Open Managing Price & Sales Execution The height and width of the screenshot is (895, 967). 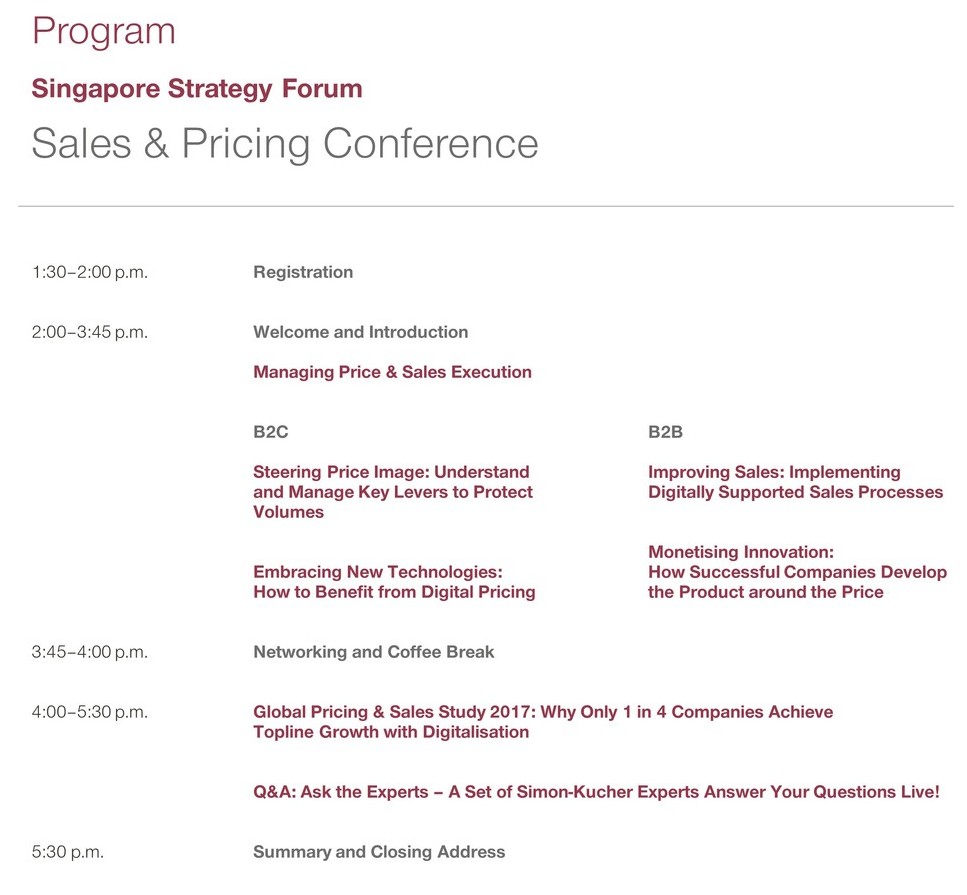click(x=392, y=372)
